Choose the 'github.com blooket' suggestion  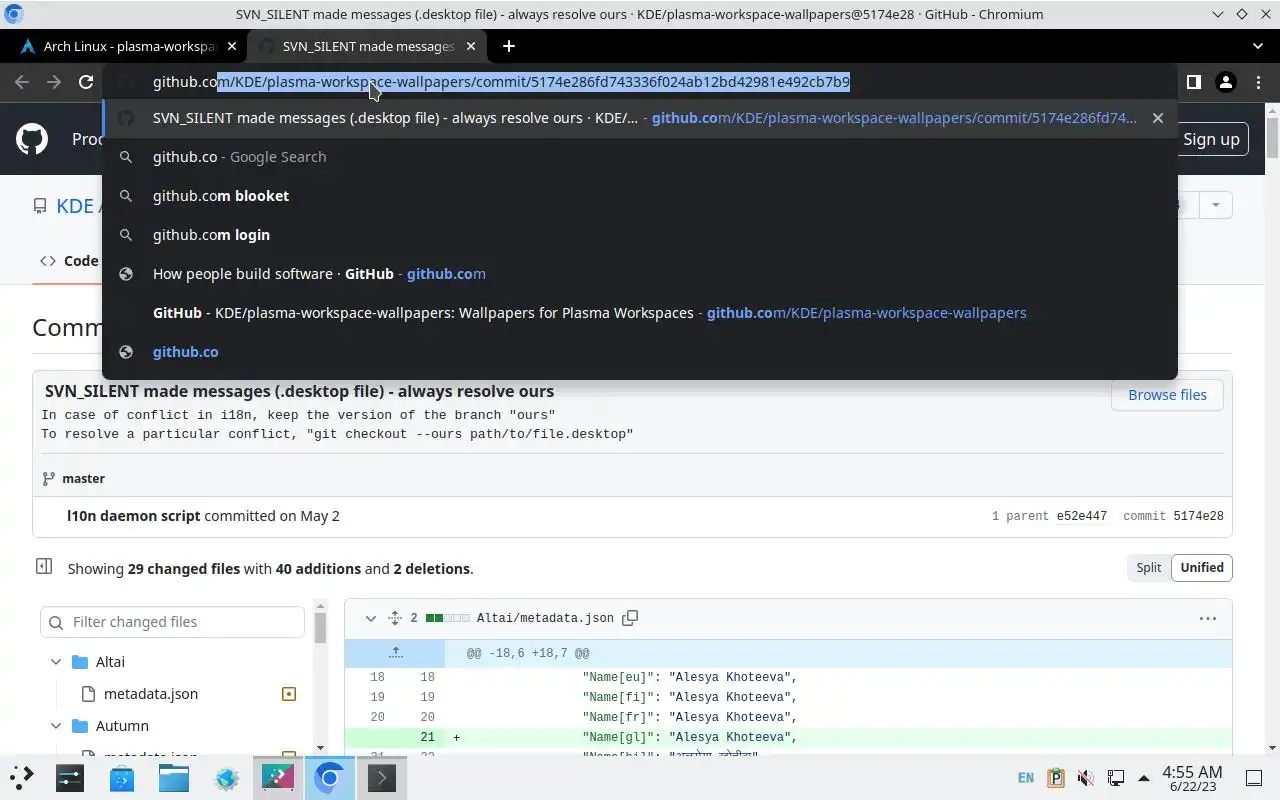(x=640, y=196)
